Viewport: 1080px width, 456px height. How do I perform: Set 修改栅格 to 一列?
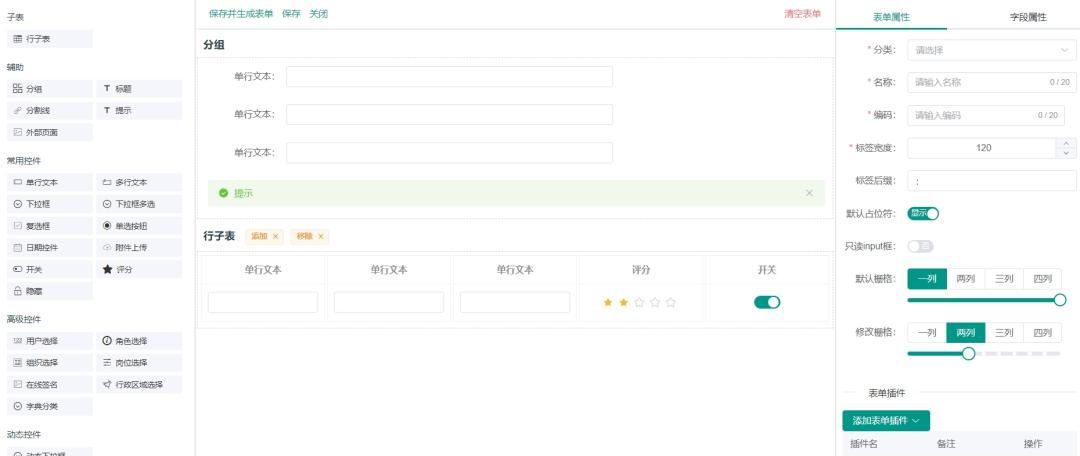click(x=927, y=333)
